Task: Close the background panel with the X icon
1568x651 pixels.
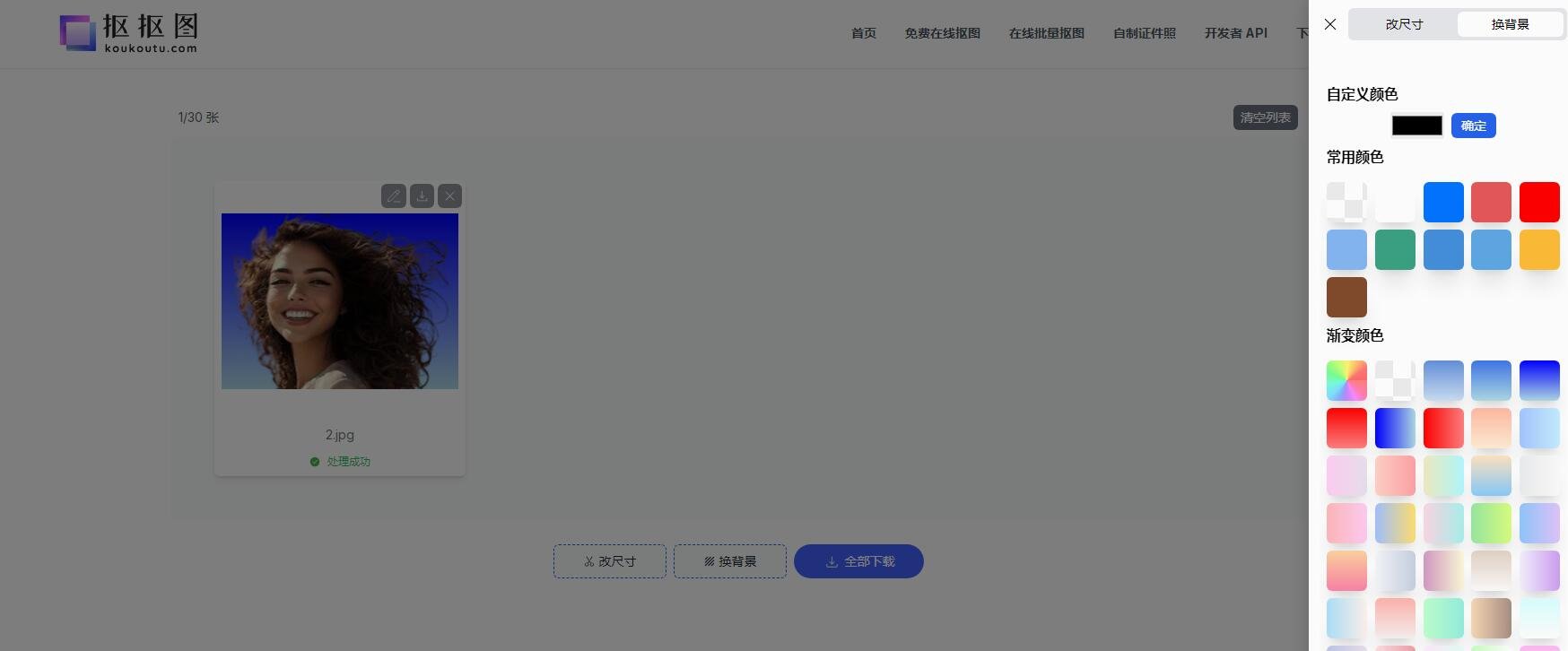Action: pos(1330,24)
